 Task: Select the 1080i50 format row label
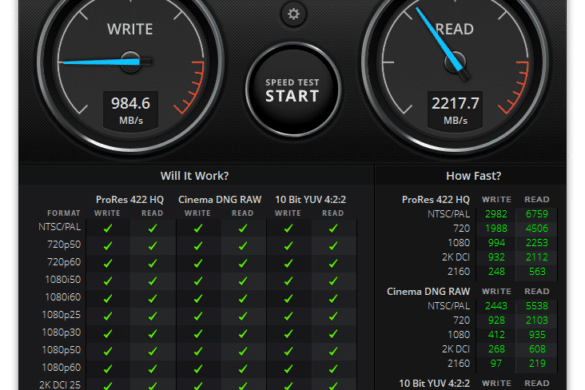(x=63, y=280)
